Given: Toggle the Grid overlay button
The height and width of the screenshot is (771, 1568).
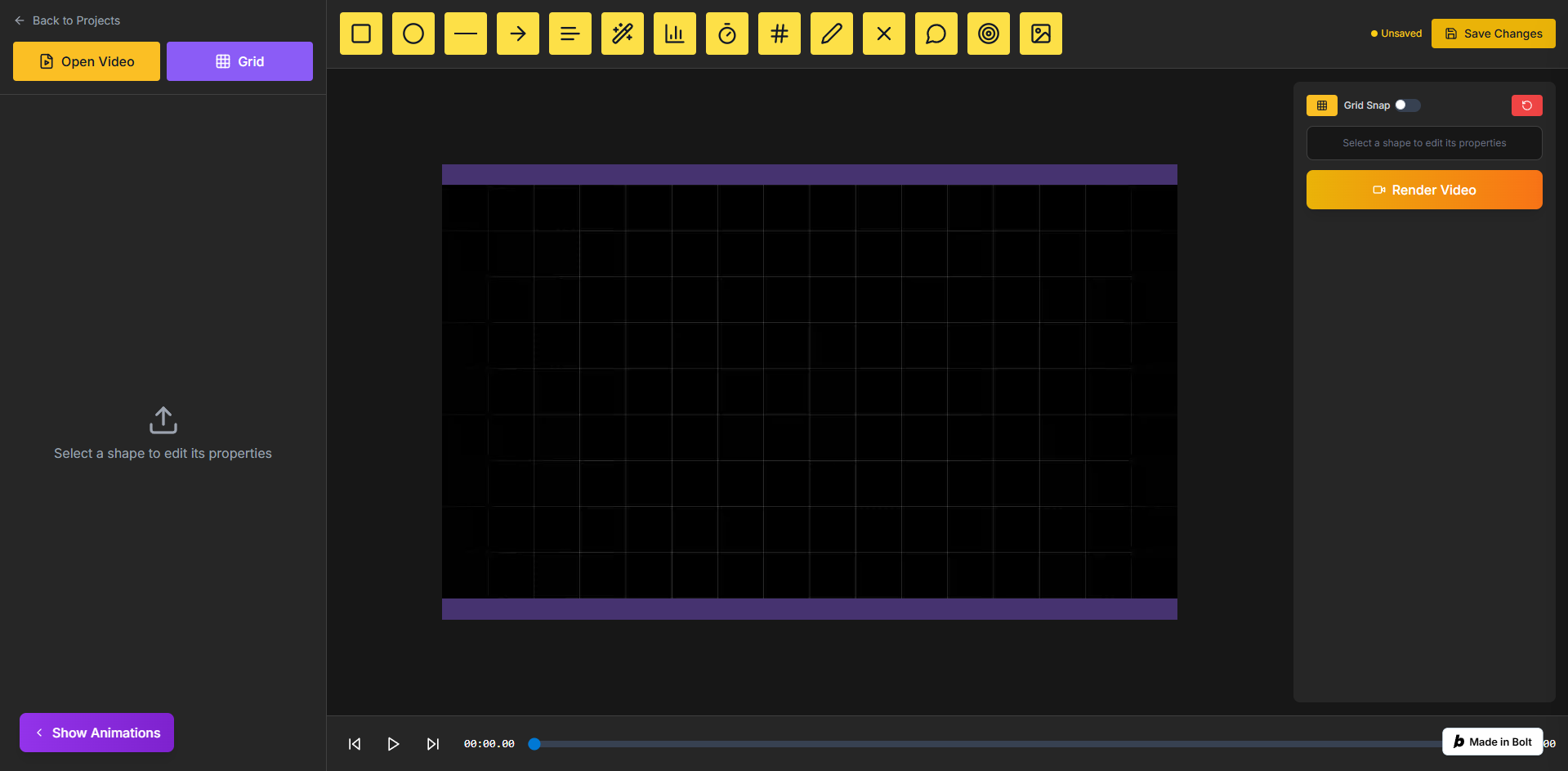Looking at the screenshot, I should 239,61.
